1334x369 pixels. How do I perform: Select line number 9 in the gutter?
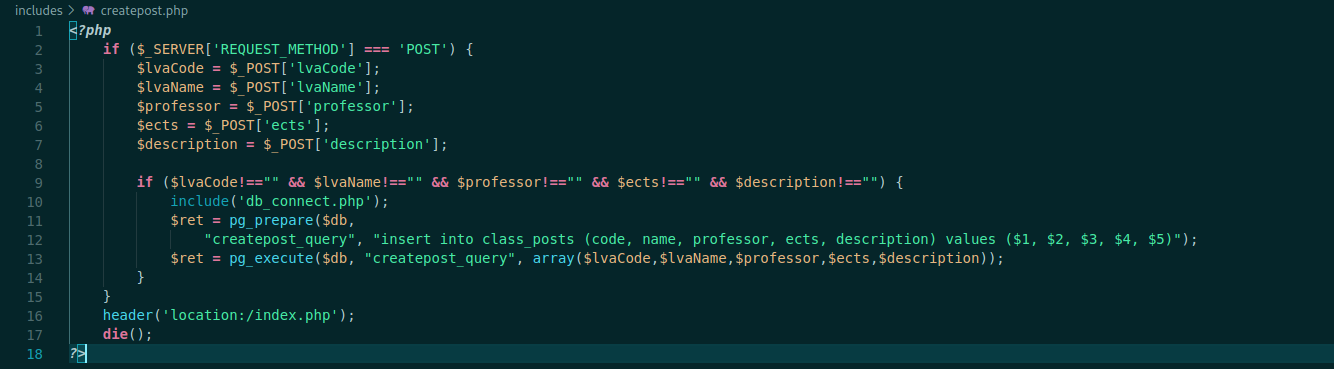coord(38,182)
